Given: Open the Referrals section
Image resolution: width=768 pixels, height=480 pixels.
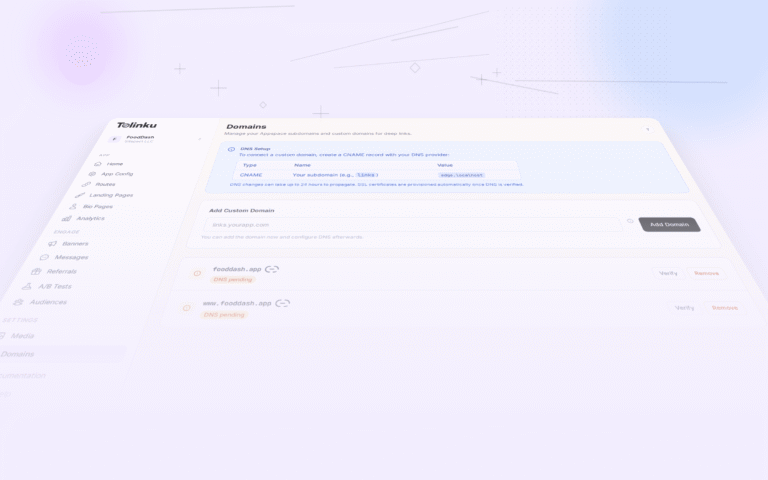Looking at the screenshot, I should [x=54, y=271].
